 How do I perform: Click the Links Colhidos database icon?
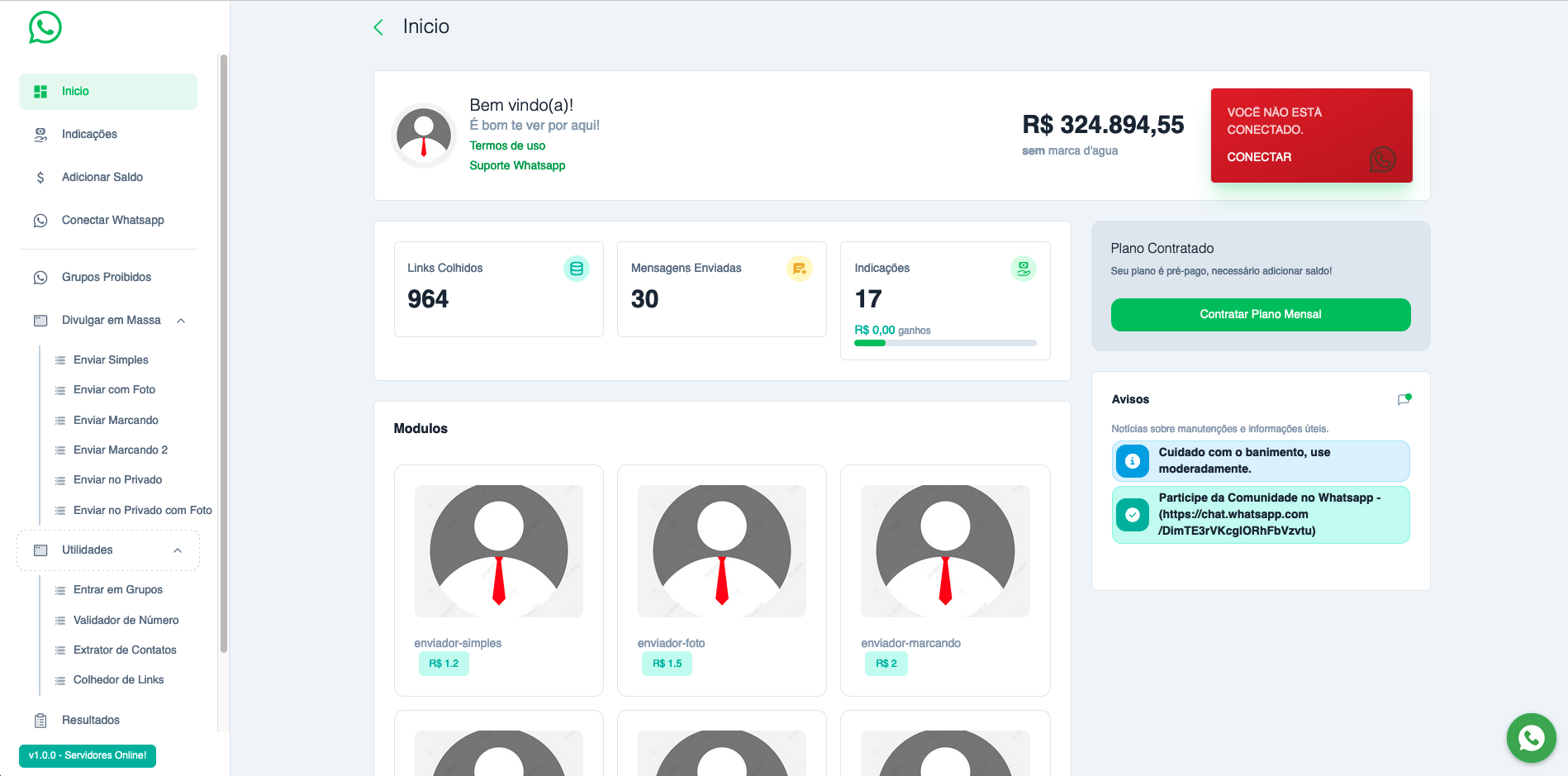click(x=576, y=269)
